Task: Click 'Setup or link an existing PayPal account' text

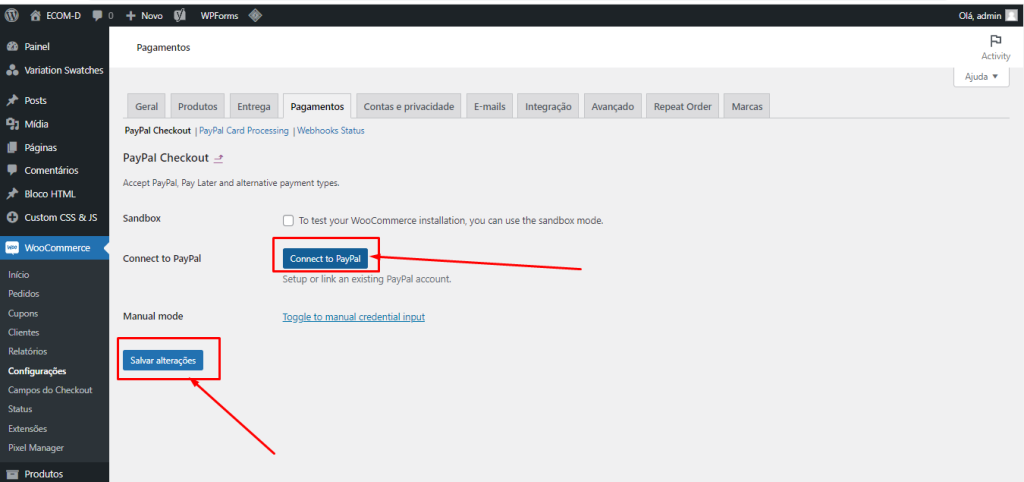Action: tap(367, 279)
